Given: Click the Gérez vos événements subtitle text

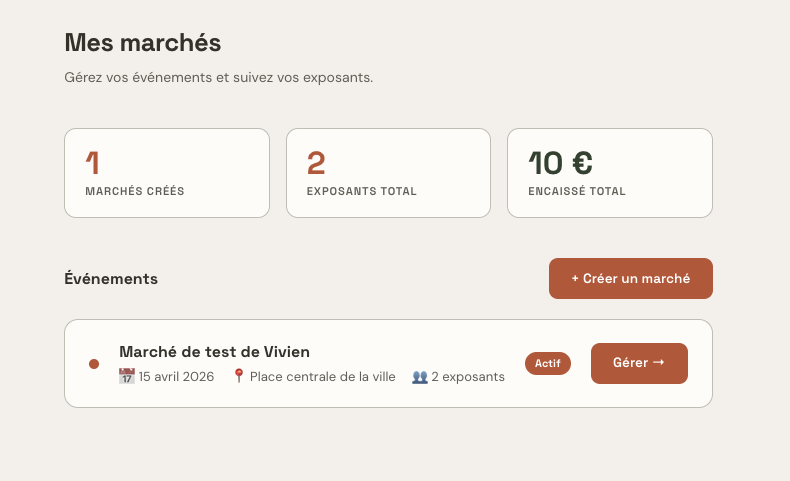Looking at the screenshot, I should [219, 78].
